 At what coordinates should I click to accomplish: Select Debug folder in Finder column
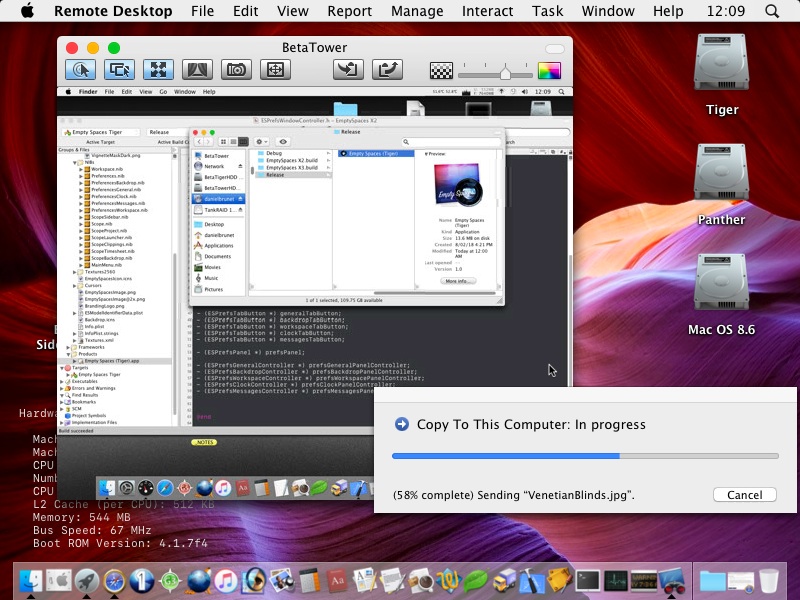point(292,153)
